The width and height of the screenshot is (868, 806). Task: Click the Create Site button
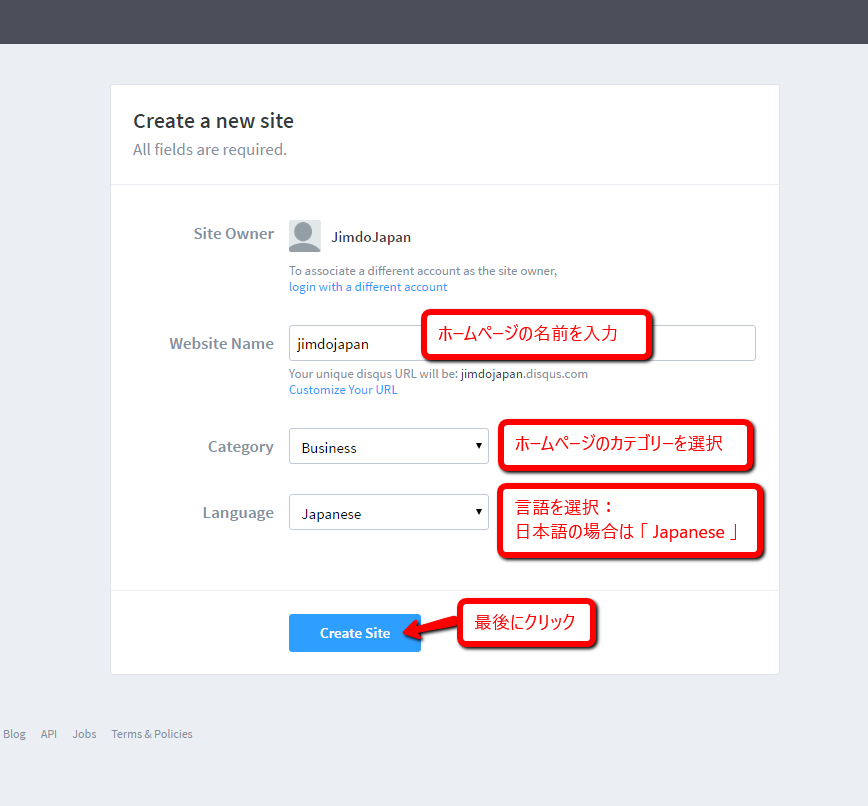(354, 632)
